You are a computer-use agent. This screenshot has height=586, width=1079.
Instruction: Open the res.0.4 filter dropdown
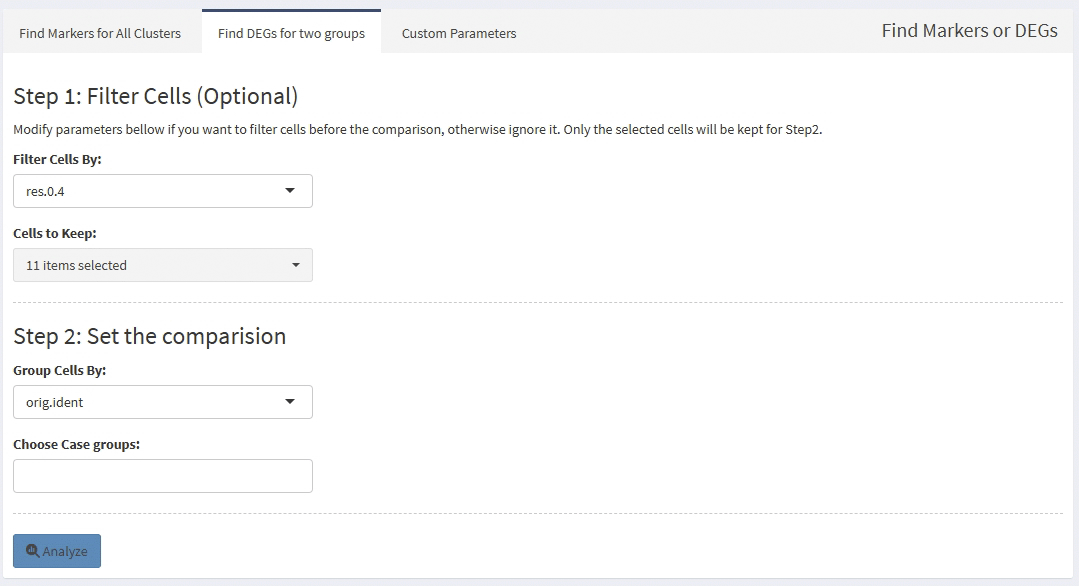click(x=162, y=191)
